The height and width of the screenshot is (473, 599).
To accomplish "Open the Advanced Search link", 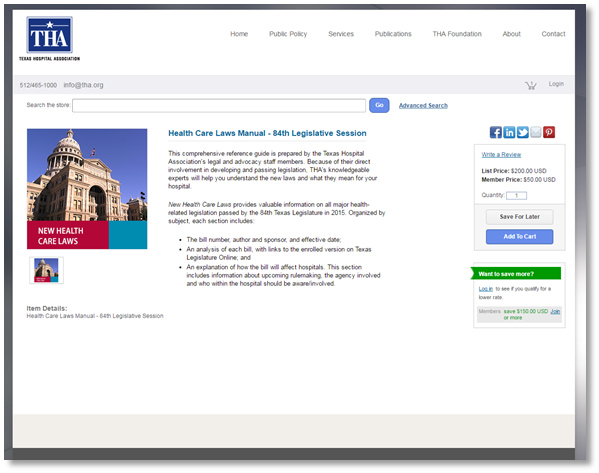I will click(x=423, y=106).
